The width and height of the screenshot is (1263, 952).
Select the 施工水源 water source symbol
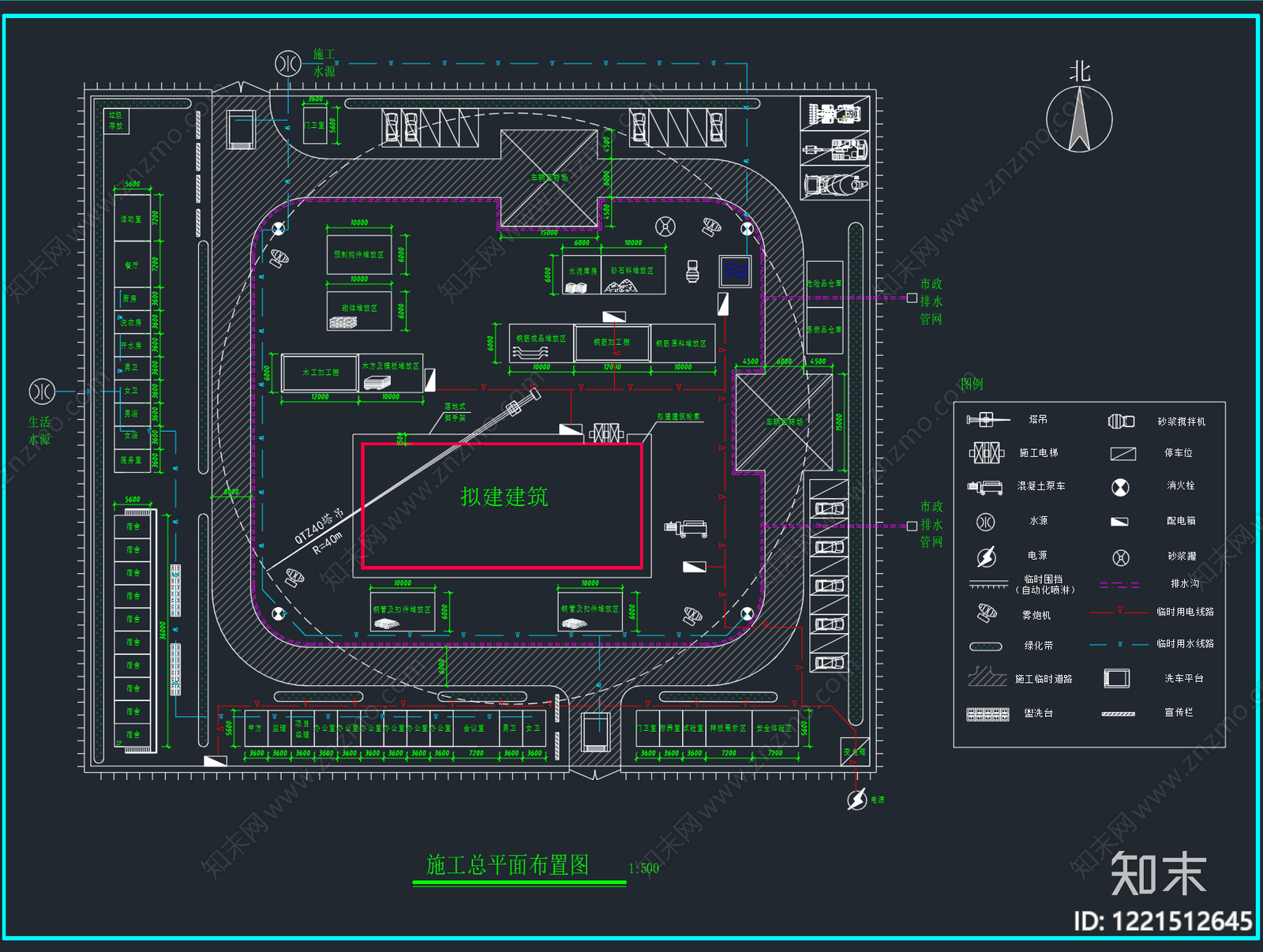287,63
